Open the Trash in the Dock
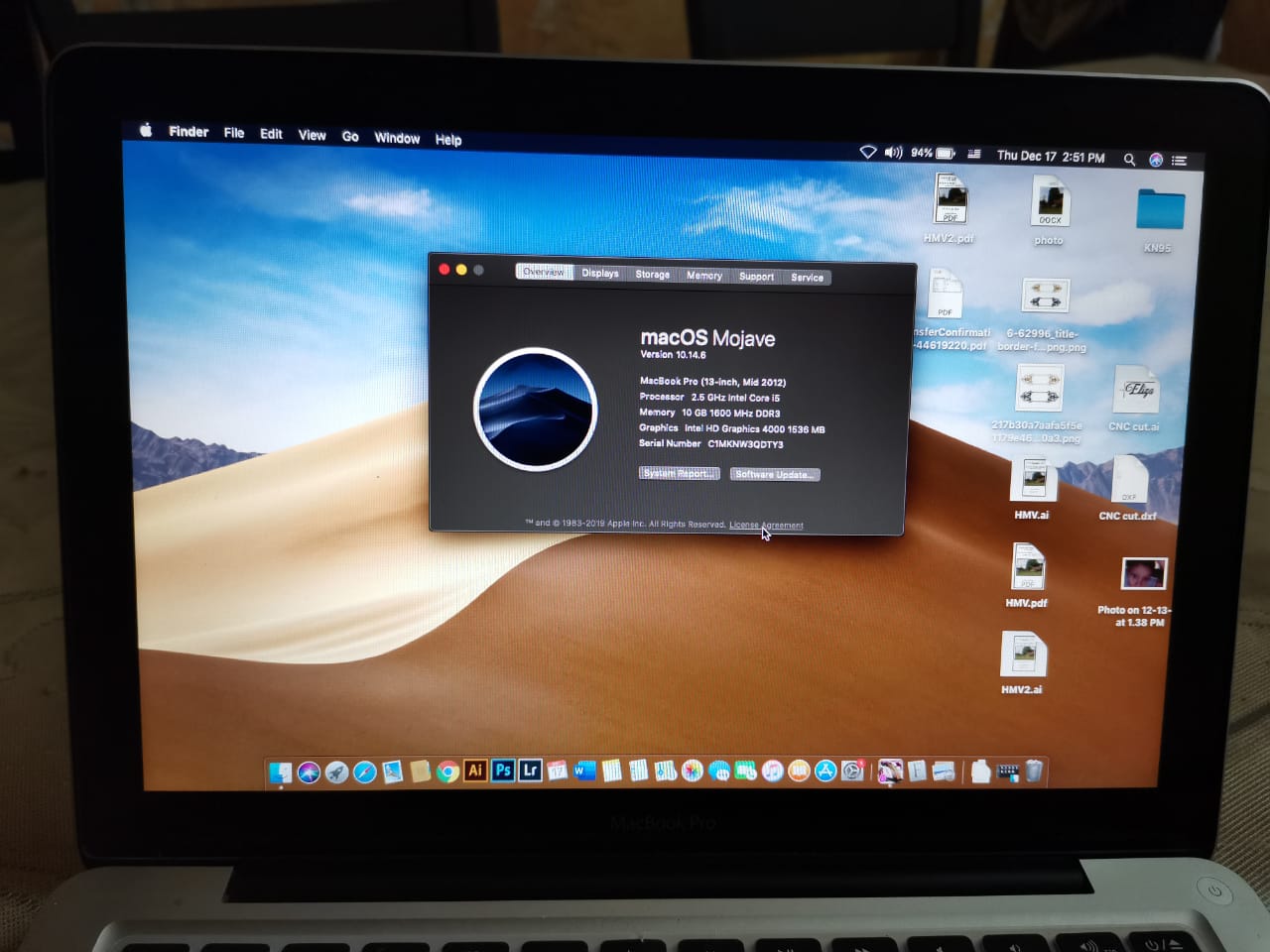The width and height of the screenshot is (1270, 952). (1034, 771)
